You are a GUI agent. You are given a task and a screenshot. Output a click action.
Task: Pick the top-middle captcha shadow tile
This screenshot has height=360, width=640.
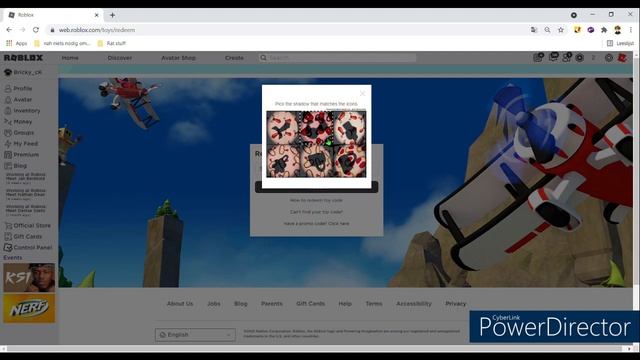click(316, 127)
